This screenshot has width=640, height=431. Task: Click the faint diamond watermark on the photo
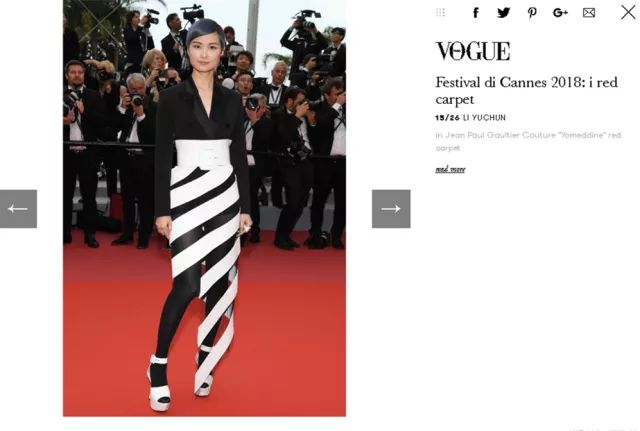pos(100,20)
